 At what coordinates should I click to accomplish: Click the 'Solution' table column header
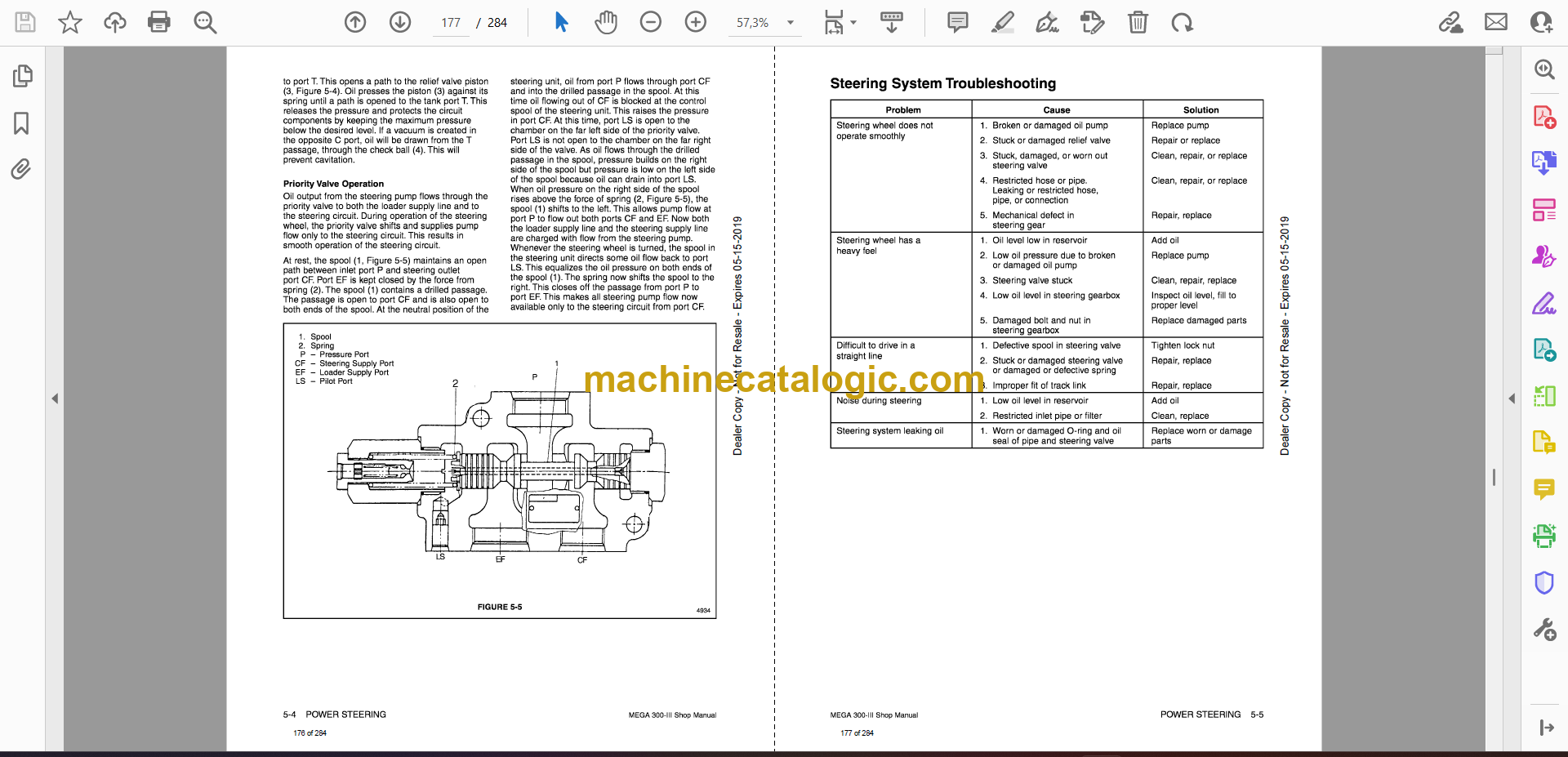(1200, 110)
